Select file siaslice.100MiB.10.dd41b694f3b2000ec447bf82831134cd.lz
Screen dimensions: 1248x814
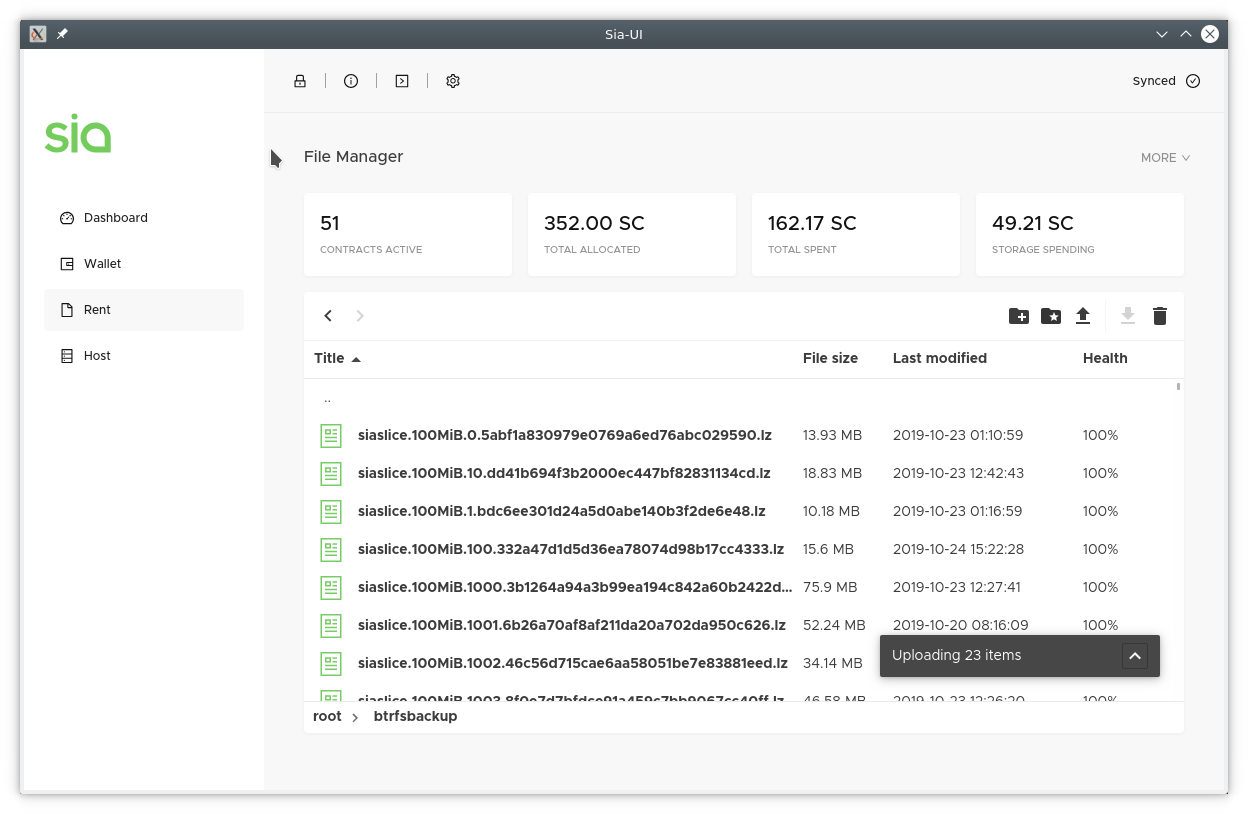(x=564, y=473)
